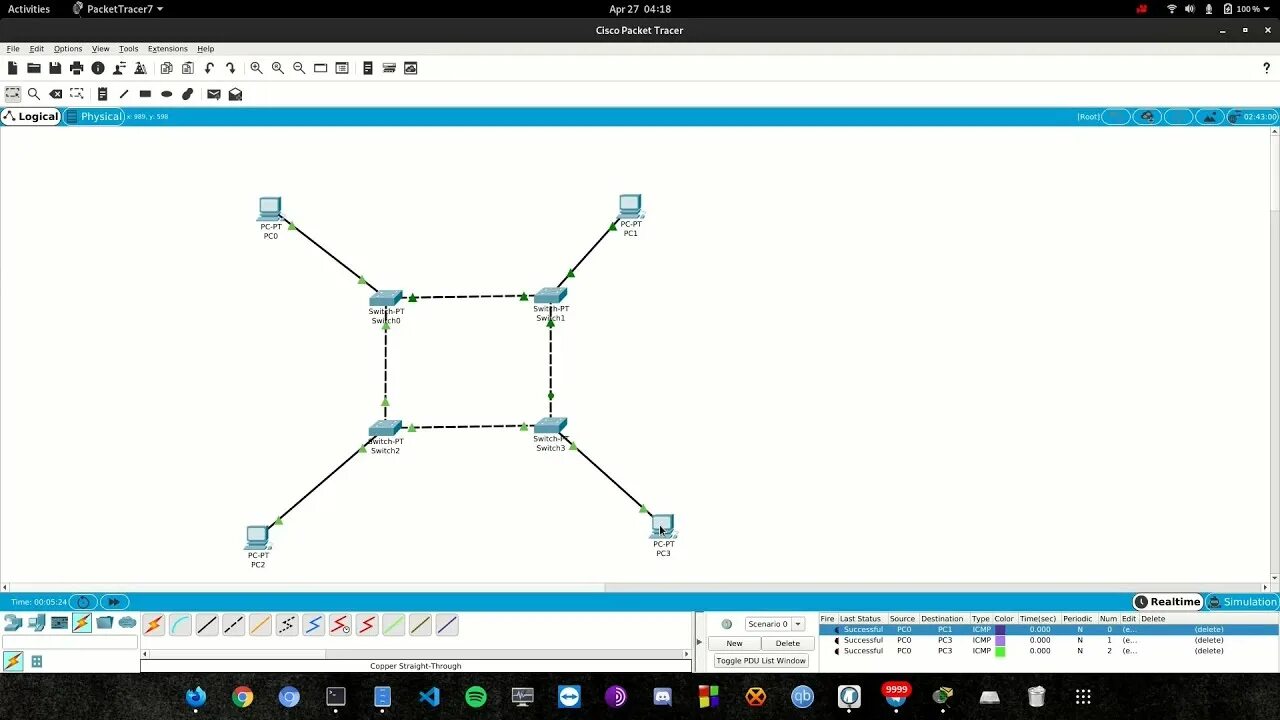
Task: Select the Inspect magnifier tool
Action: [34, 94]
